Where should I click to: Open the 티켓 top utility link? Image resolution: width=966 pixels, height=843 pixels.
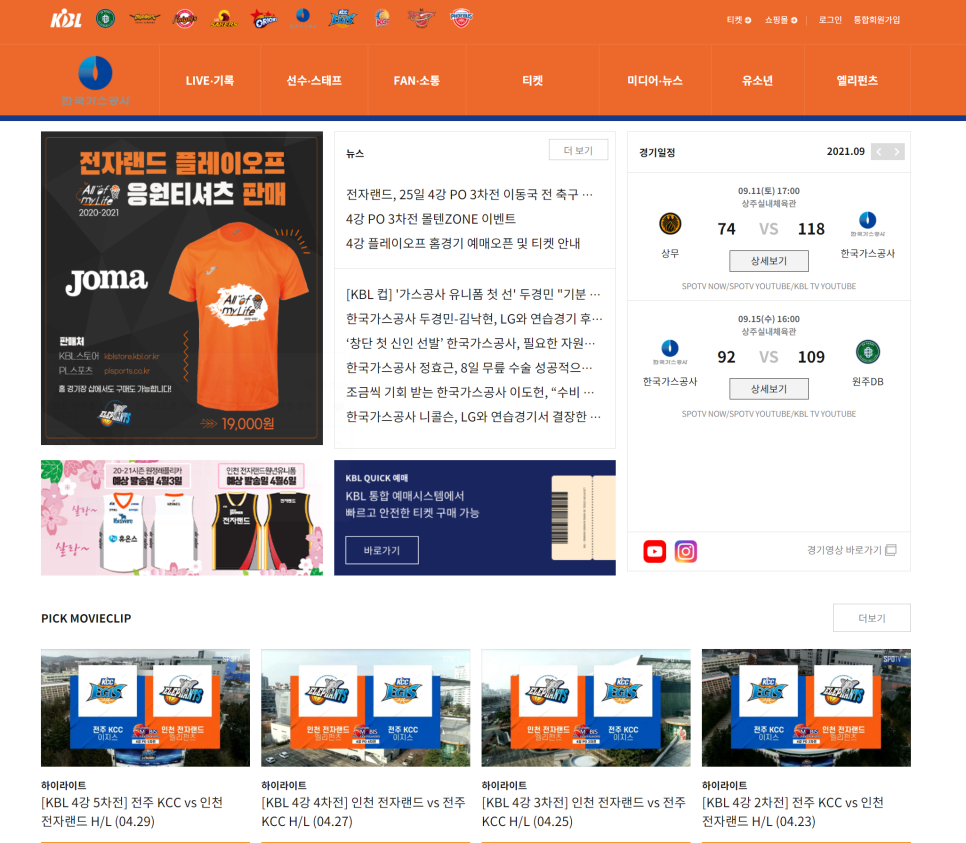(739, 20)
